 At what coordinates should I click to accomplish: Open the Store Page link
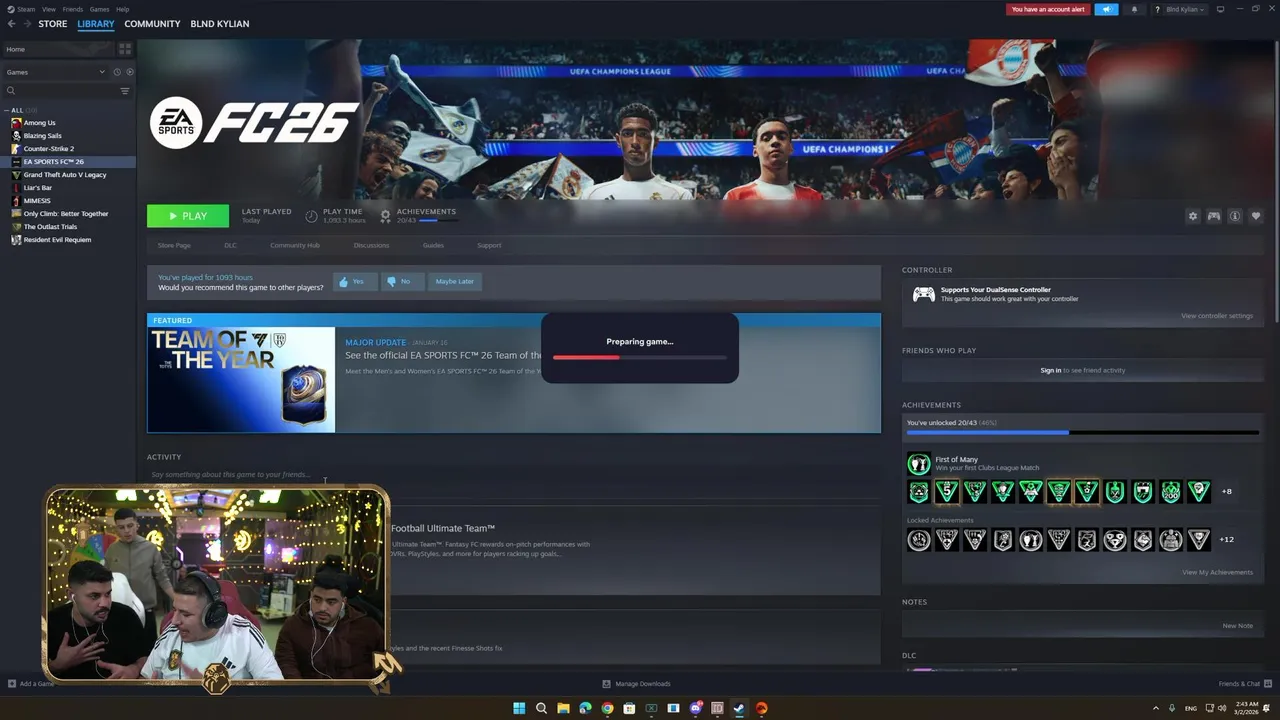coord(174,245)
